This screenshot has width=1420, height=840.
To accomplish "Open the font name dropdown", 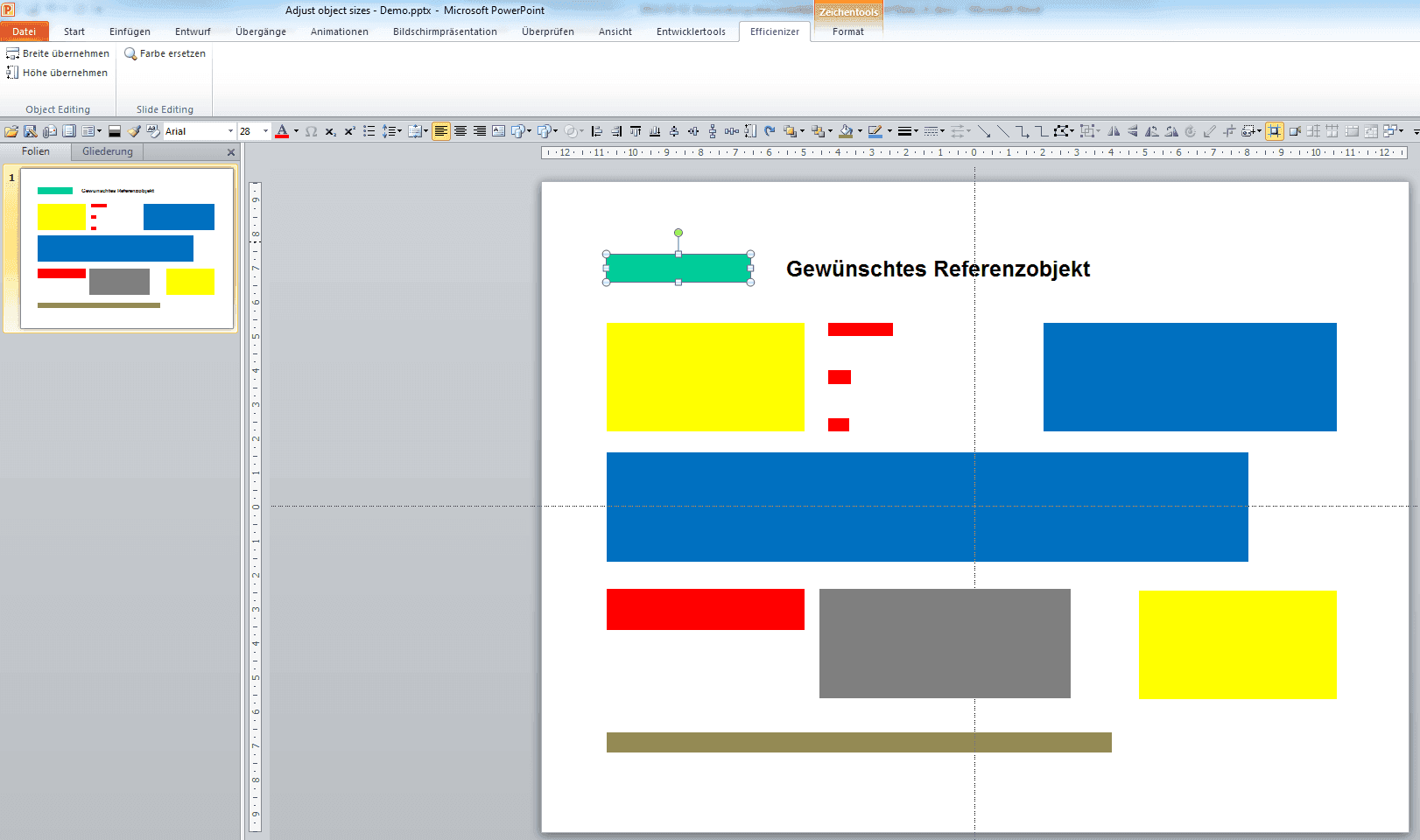I will (x=230, y=131).
